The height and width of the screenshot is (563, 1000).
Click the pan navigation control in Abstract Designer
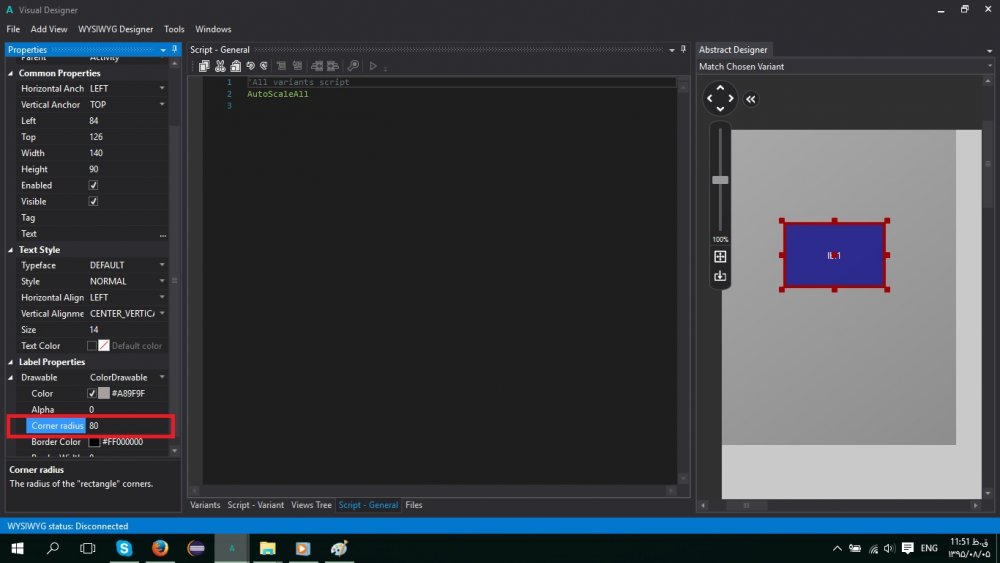point(720,98)
